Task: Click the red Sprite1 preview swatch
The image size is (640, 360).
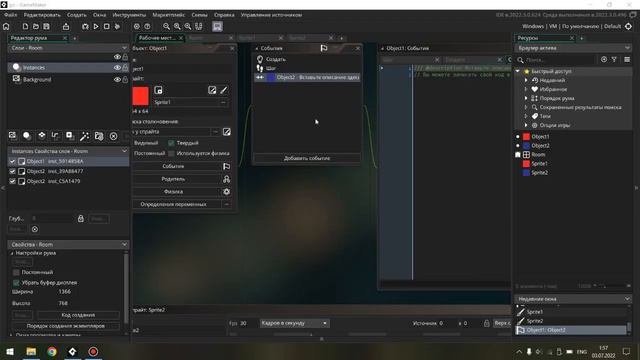Action: coord(140,96)
